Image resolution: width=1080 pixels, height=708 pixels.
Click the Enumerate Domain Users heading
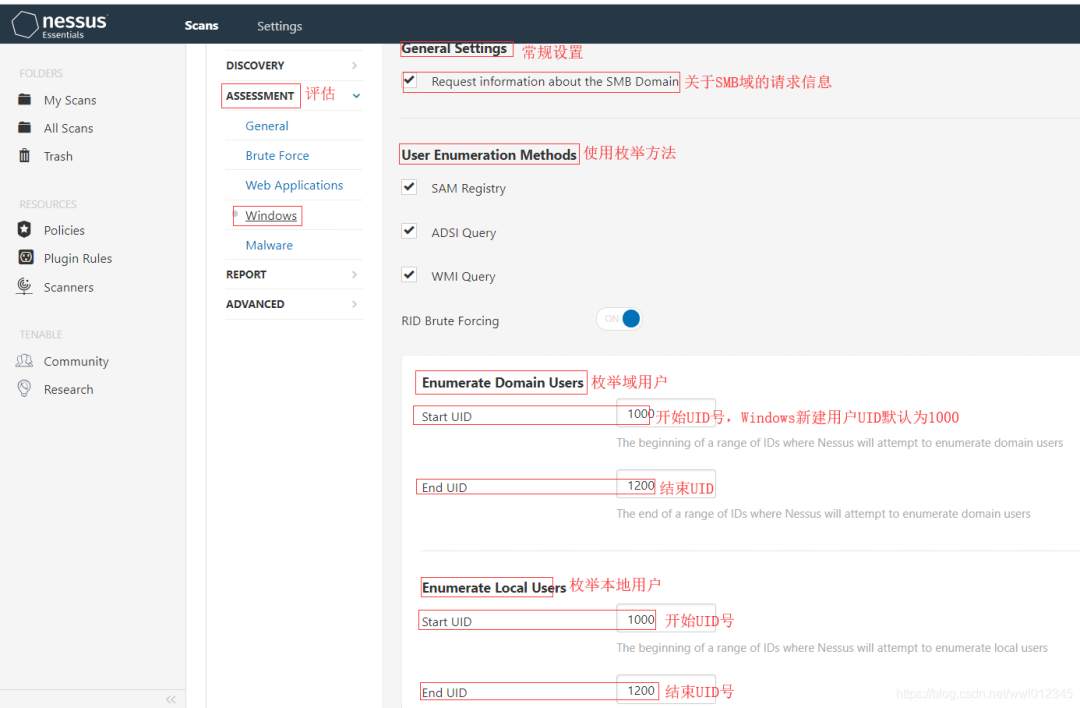tap(502, 382)
